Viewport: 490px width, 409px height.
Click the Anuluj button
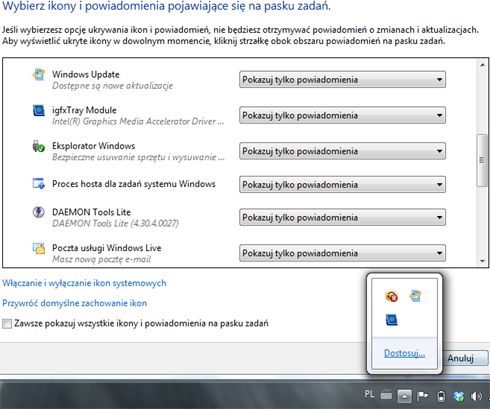(x=465, y=358)
